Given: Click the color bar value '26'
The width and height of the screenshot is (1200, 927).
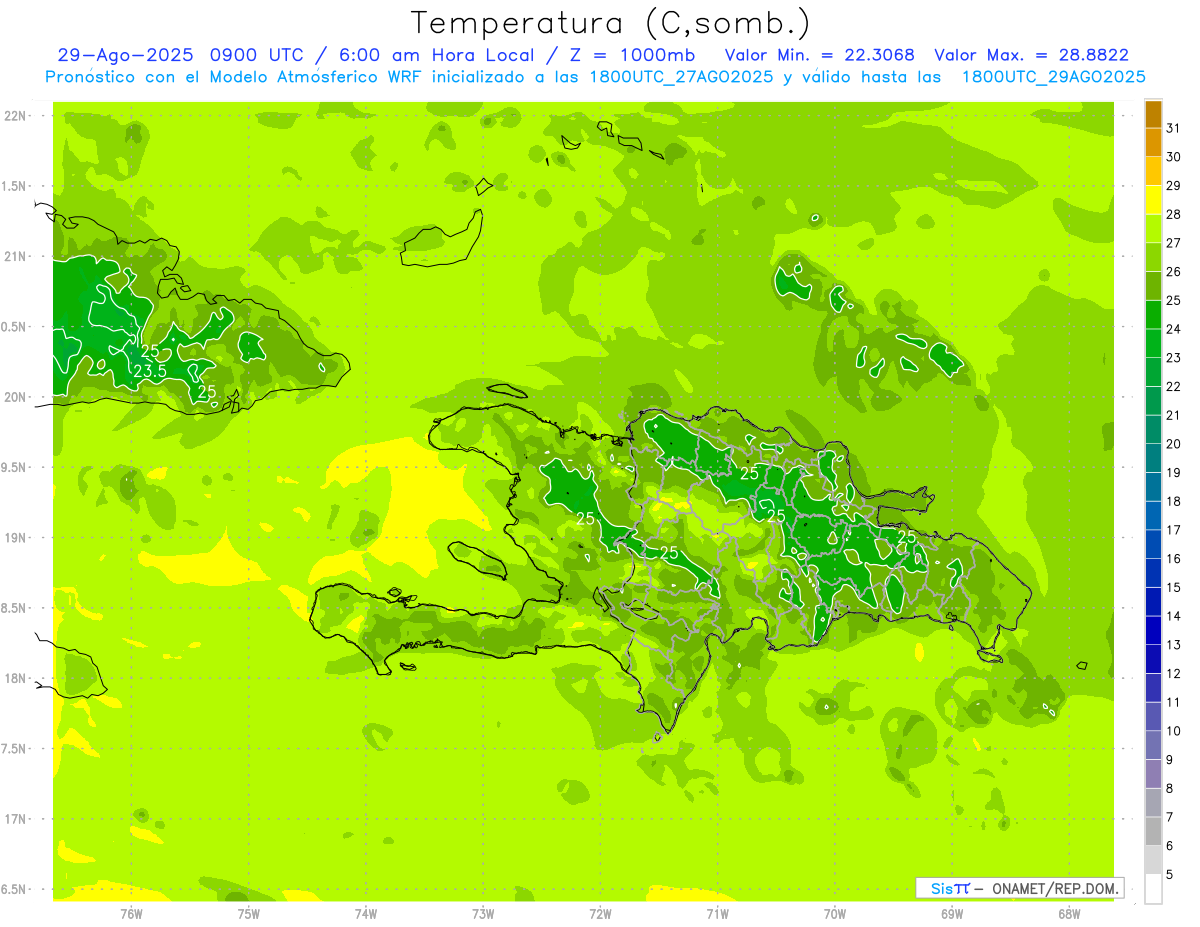Looking at the screenshot, I should [x=1174, y=272].
